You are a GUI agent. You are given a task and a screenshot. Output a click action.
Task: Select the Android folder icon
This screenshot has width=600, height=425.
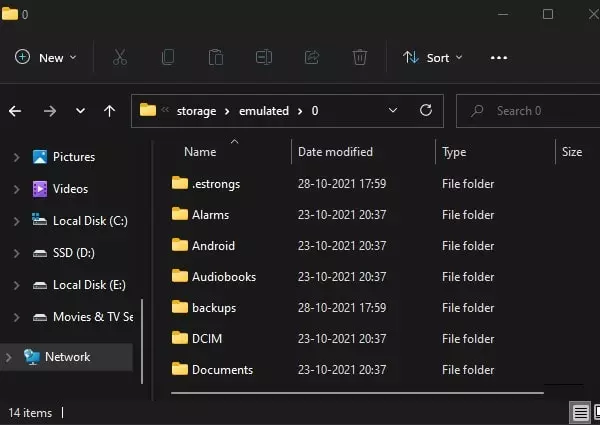(x=180, y=245)
